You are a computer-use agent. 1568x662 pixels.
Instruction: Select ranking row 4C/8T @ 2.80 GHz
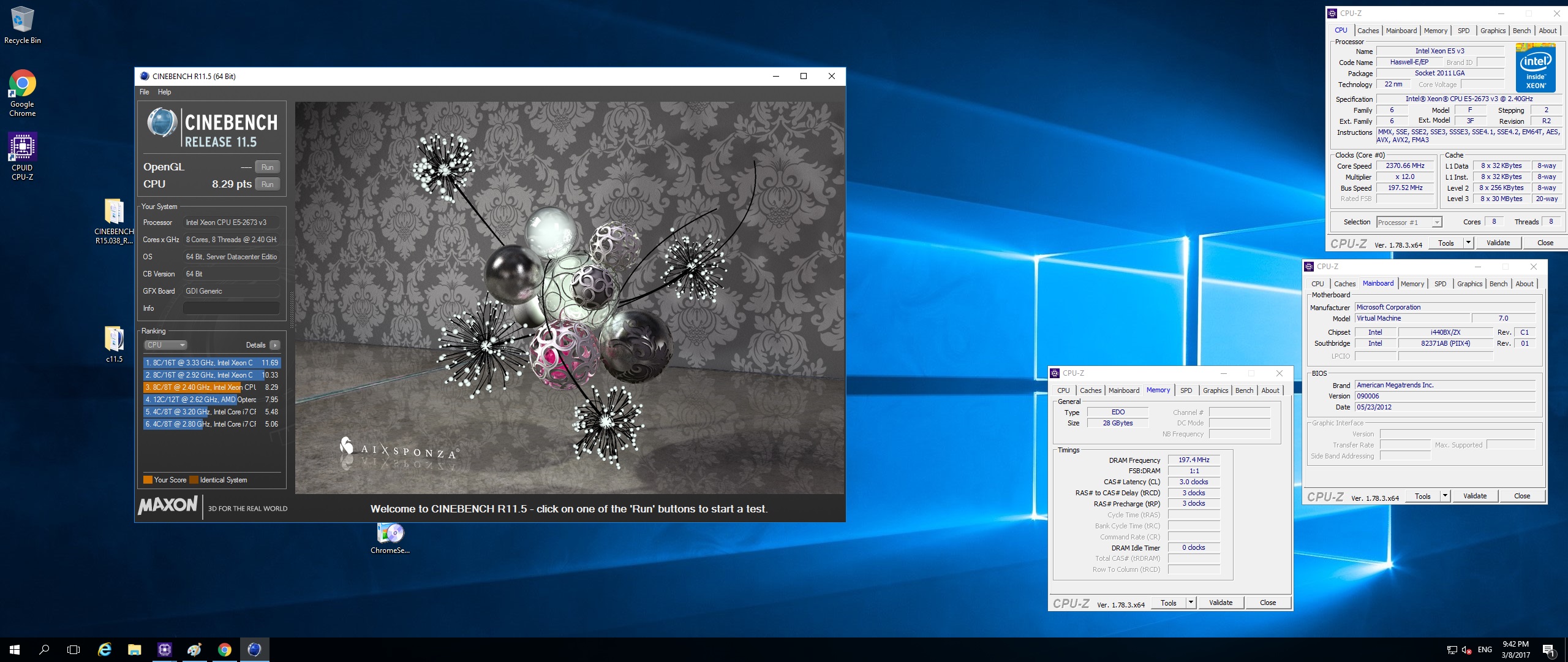coord(212,424)
